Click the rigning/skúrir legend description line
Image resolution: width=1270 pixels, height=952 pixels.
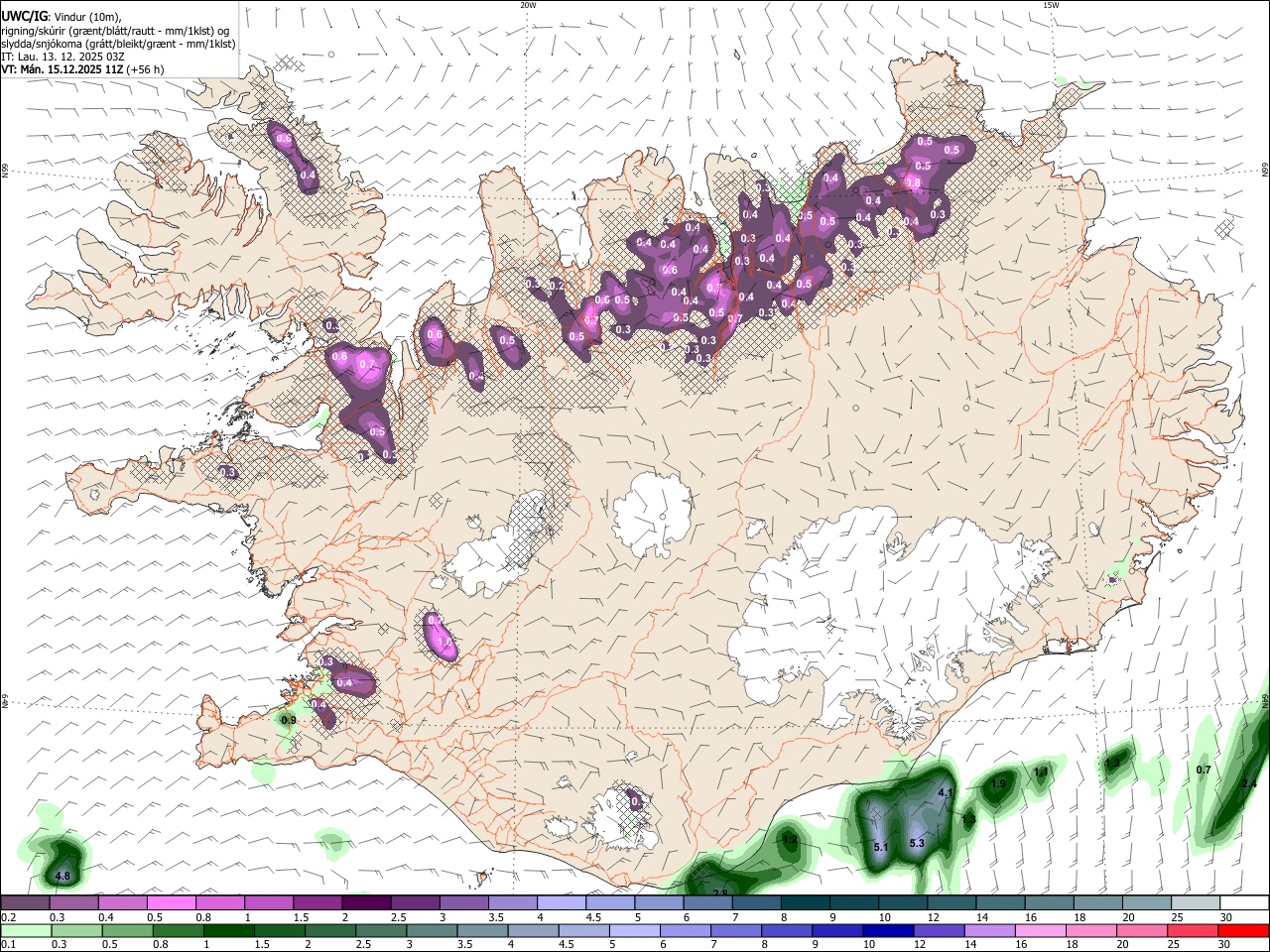click(x=115, y=30)
